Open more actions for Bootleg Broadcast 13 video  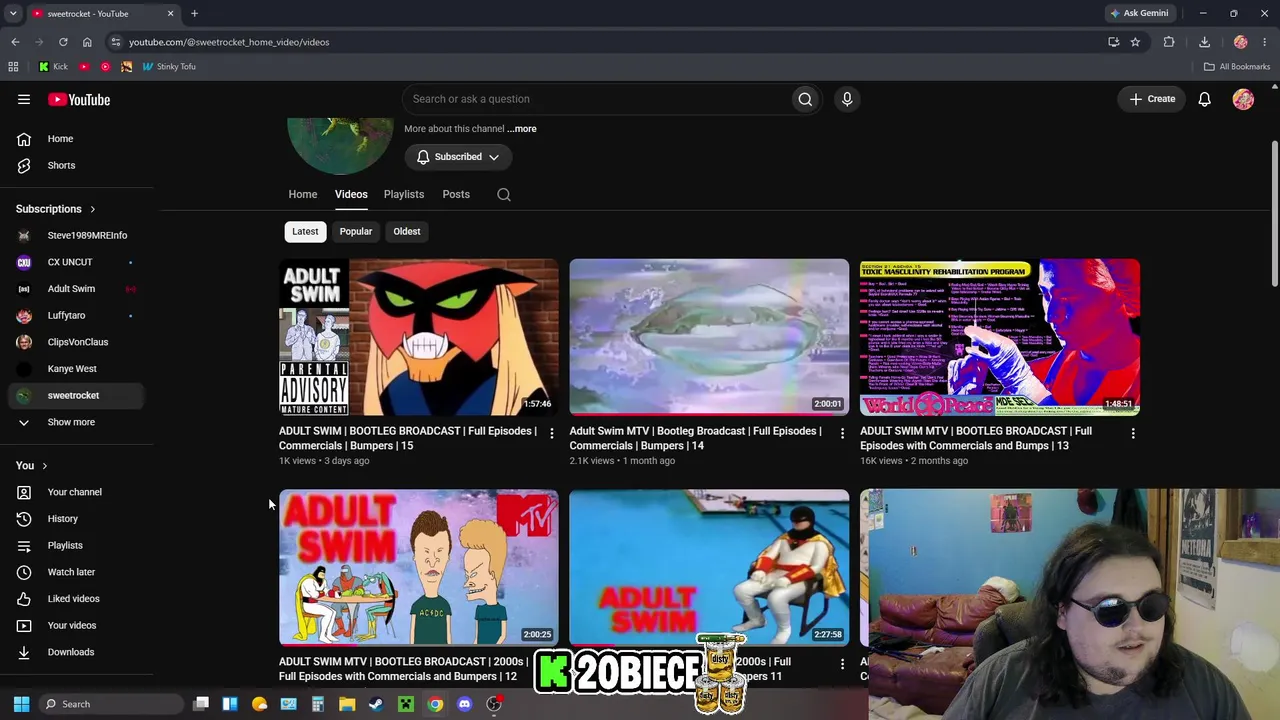tap(1133, 433)
